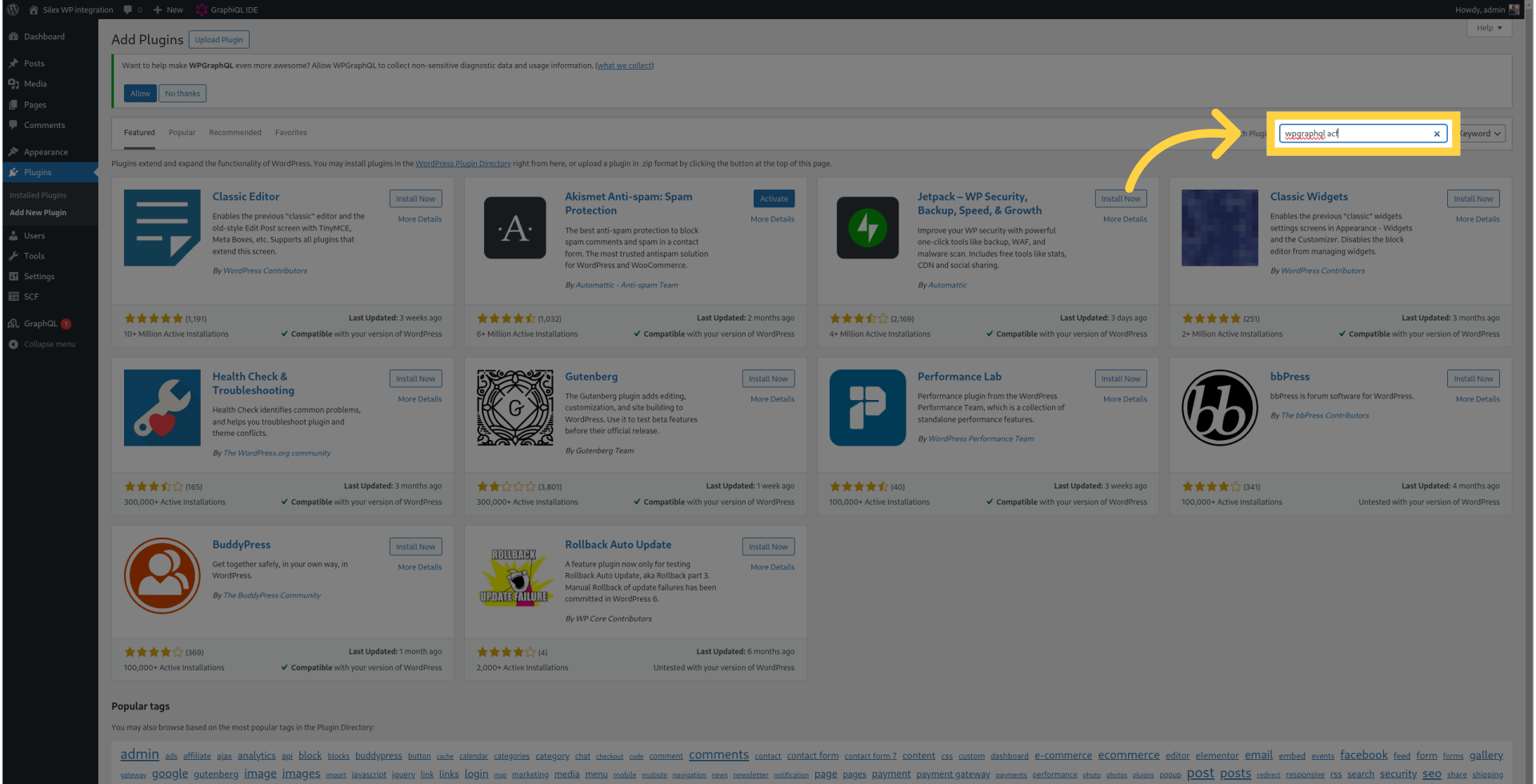Open Gutenberg plugin logo
The image size is (1536, 784).
(515, 408)
